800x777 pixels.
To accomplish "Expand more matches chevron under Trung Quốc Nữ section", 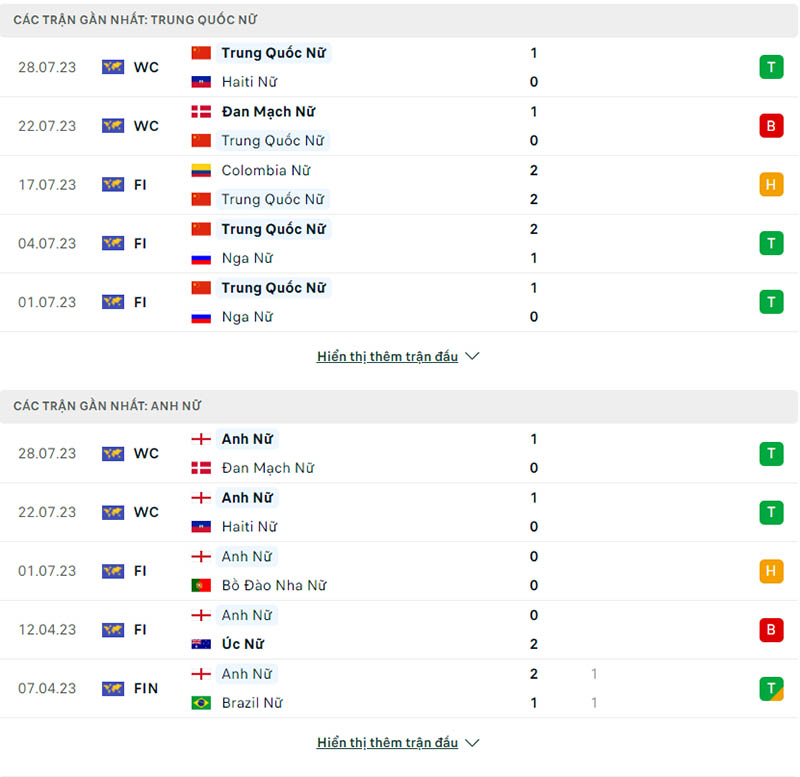I will coord(473,357).
